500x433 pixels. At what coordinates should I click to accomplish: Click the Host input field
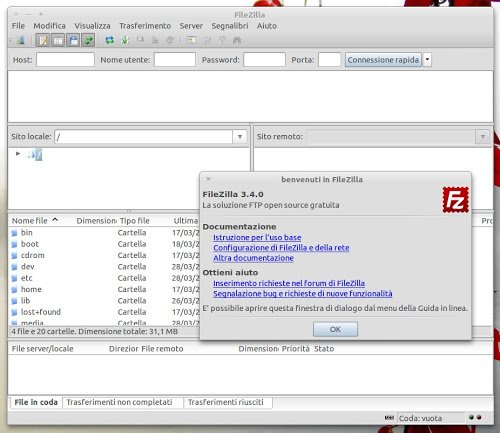[x=65, y=60]
